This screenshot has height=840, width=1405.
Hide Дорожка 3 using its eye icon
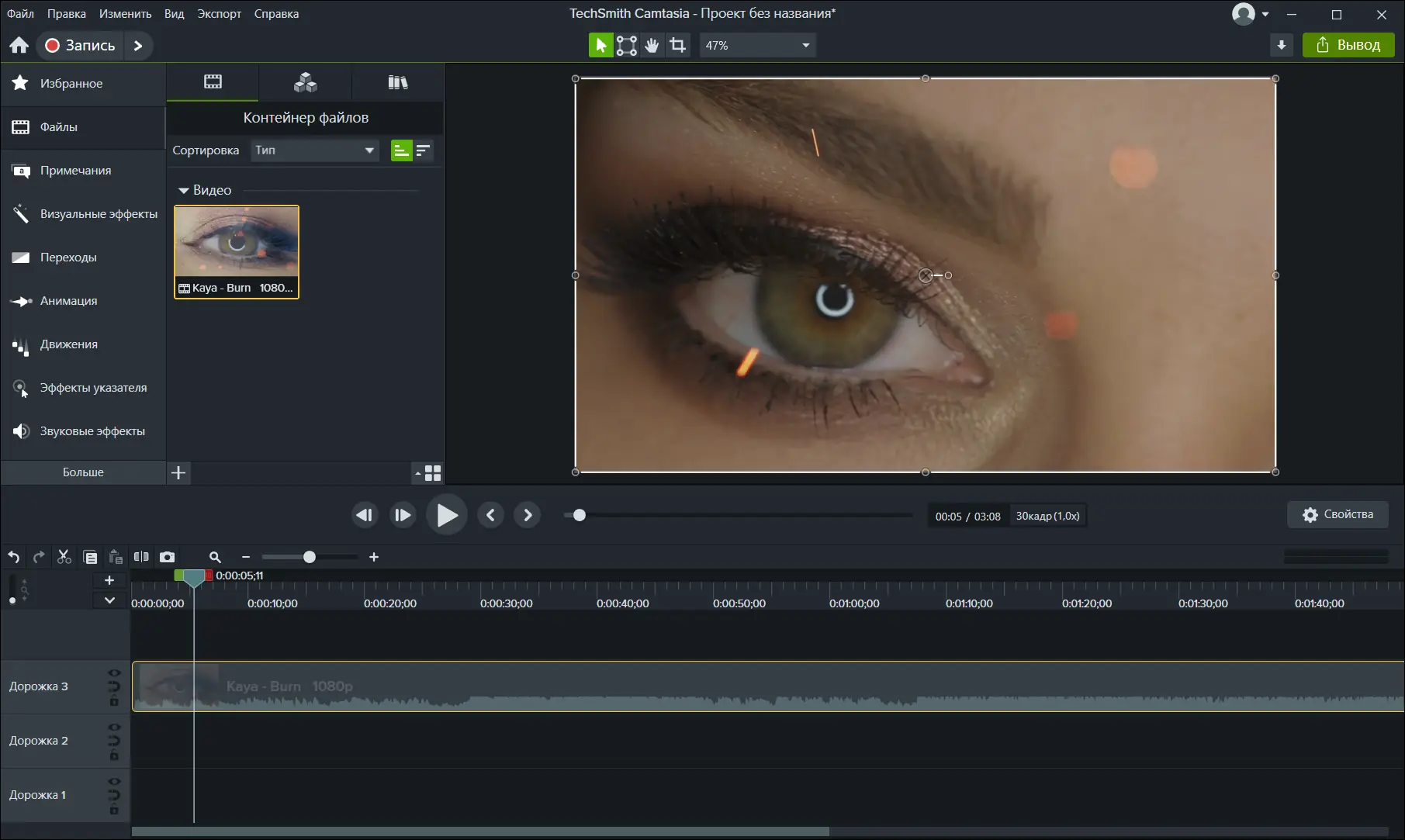[114, 673]
